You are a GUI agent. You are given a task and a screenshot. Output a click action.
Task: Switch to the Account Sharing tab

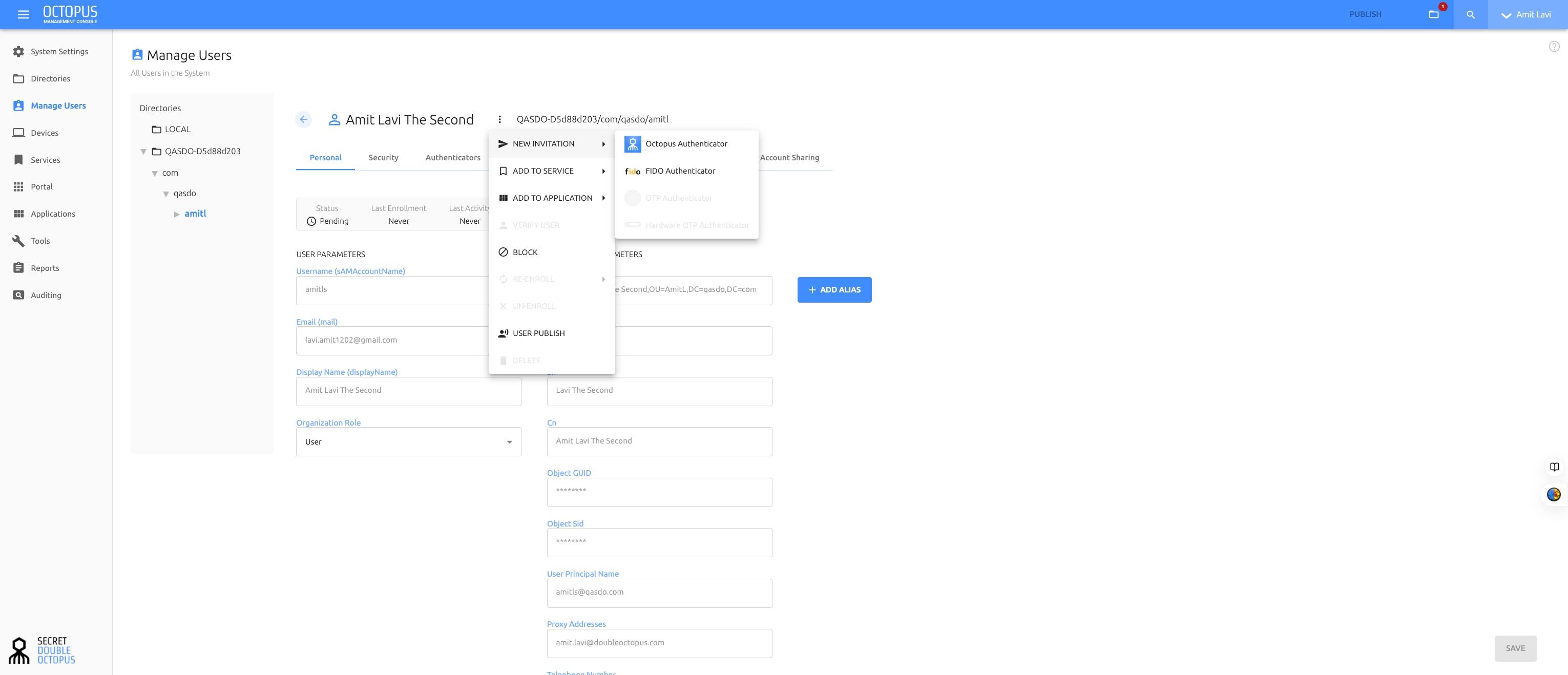[x=789, y=158]
